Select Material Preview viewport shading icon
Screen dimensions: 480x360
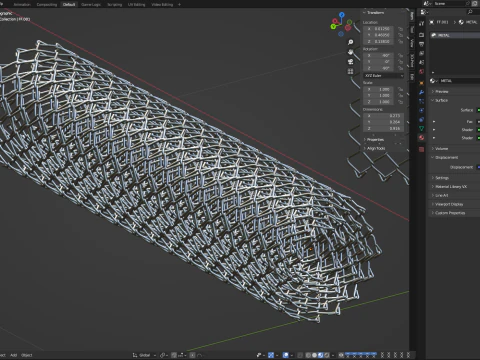coord(320,355)
